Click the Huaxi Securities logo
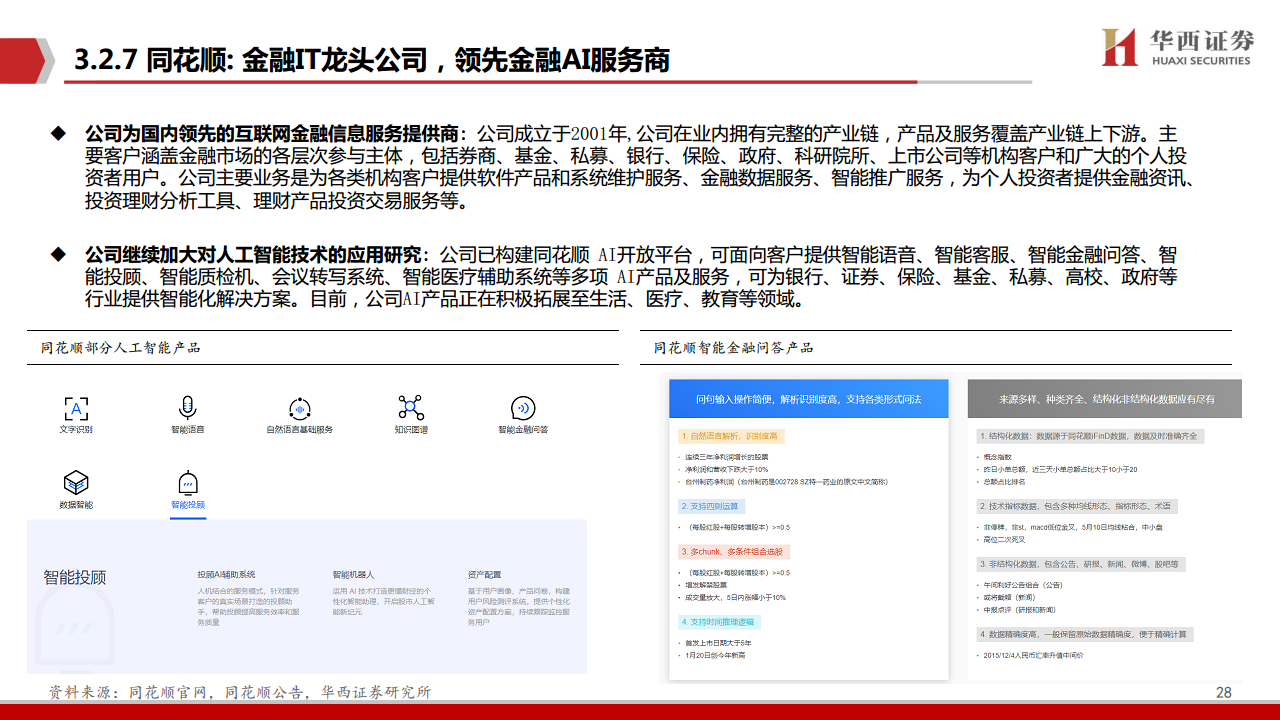 point(1177,47)
